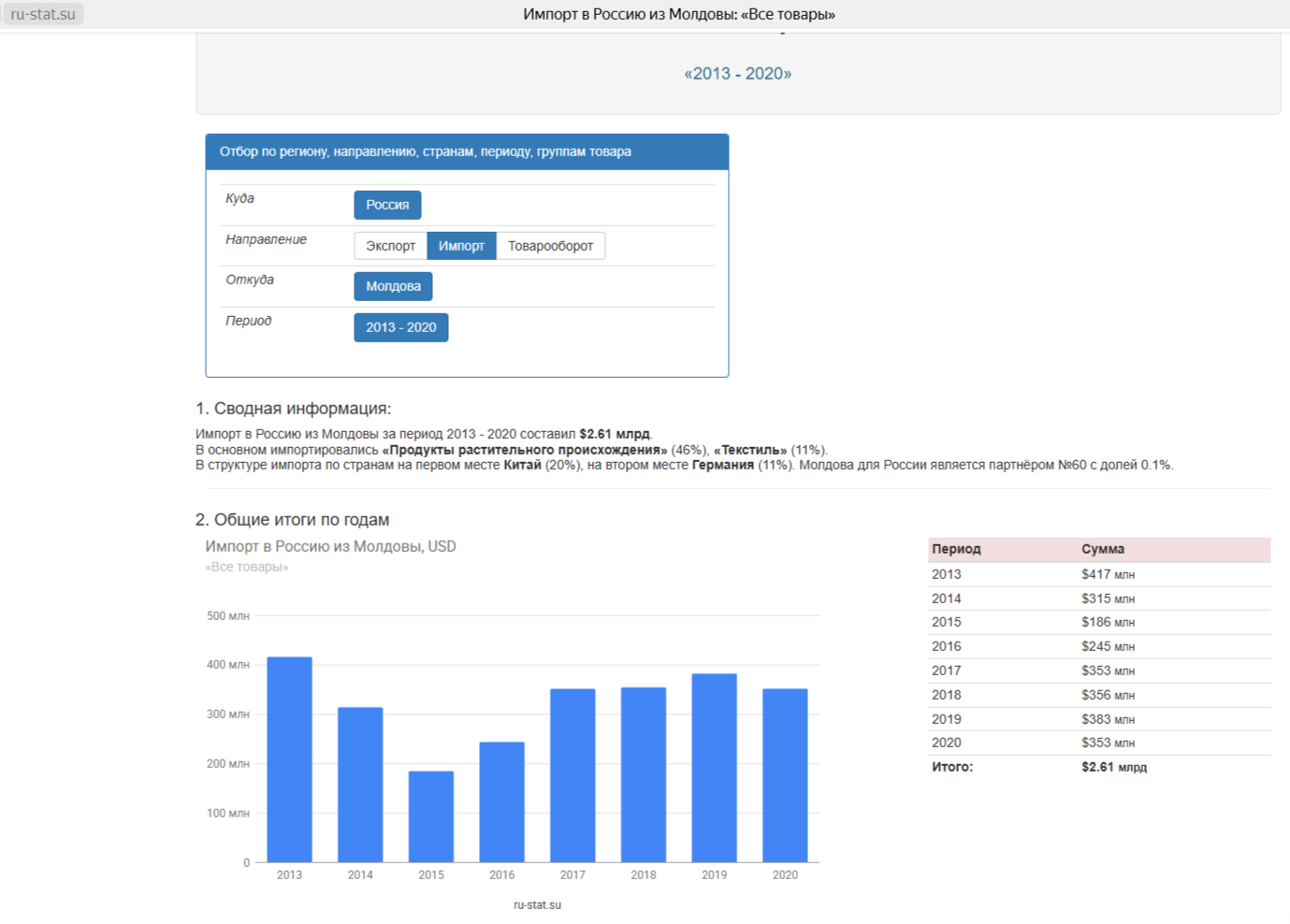Image resolution: width=1290 pixels, height=924 pixels.
Task: Click the 2017 bar in chart
Action: (x=573, y=775)
